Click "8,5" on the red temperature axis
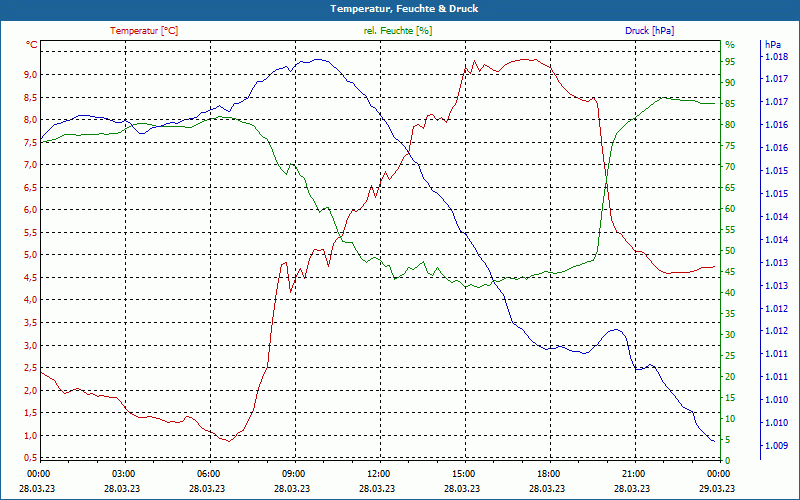This screenshot has height=500, width=800. coord(31,97)
